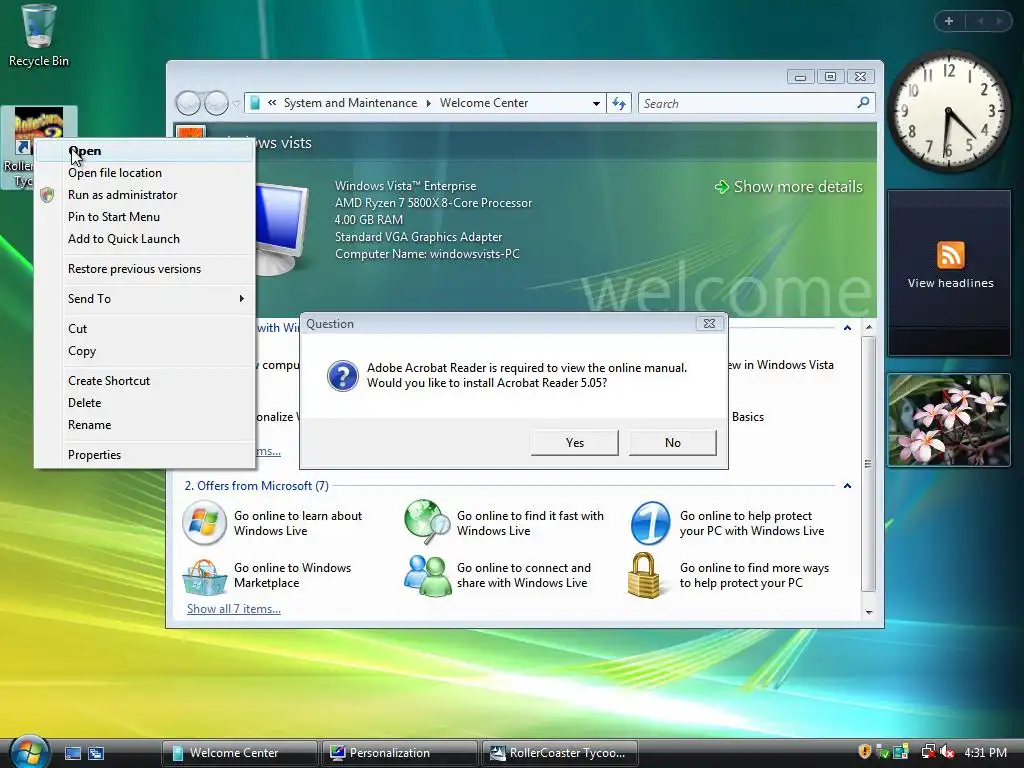Click Switch between windows Quick Launch icon
This screenshot has width=1024, height=768.
[x=96, y=753]
